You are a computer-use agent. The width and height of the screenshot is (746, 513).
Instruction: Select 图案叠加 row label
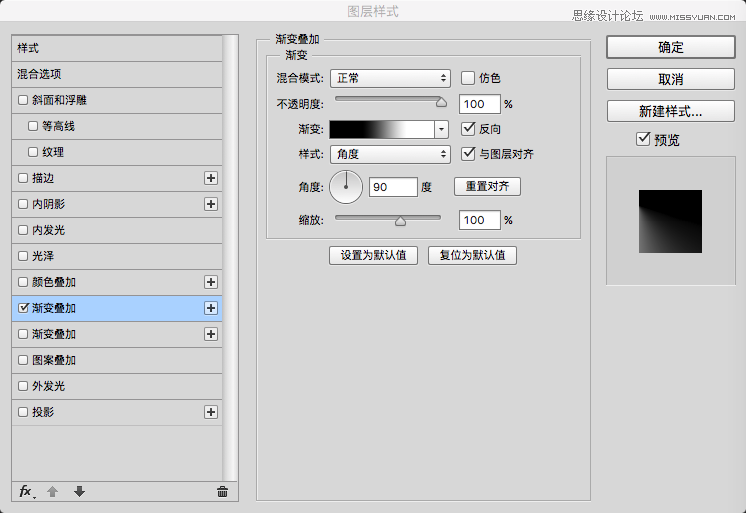point(54,360)
